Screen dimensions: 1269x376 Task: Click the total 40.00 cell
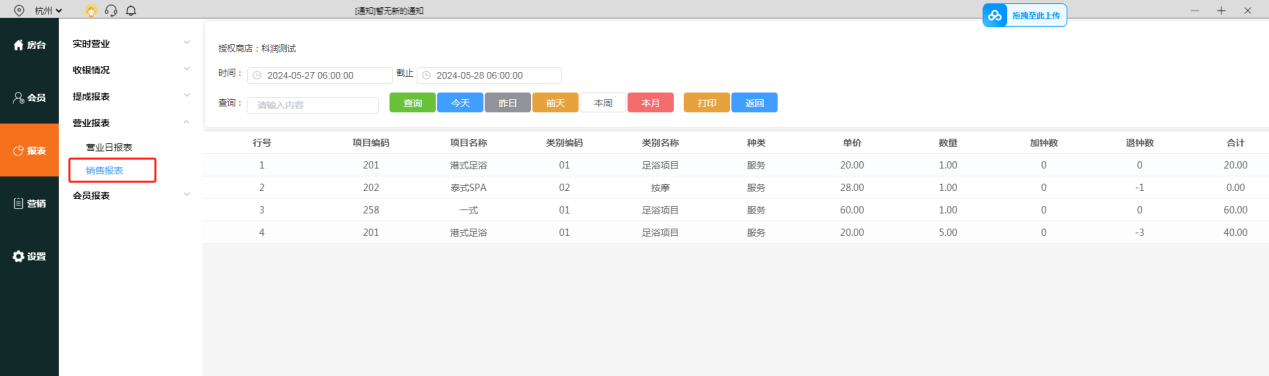pos(1235,232)
